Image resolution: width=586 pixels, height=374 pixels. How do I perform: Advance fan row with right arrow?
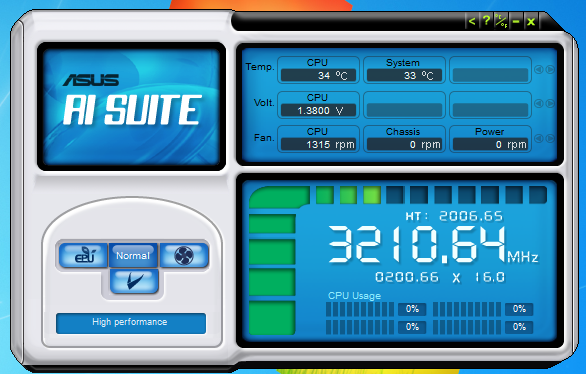[550, 138]
